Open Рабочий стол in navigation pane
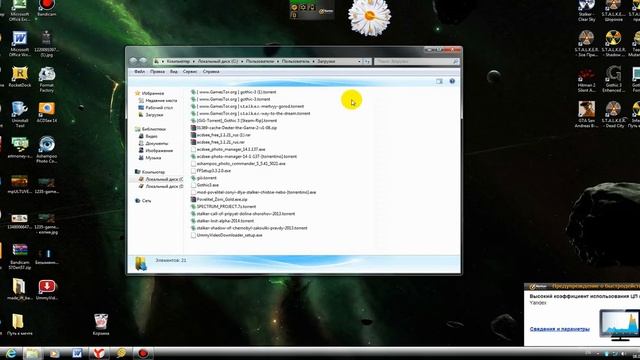This screenshot has height=360, width=640. pyautogui.click(x=159, y=108)
